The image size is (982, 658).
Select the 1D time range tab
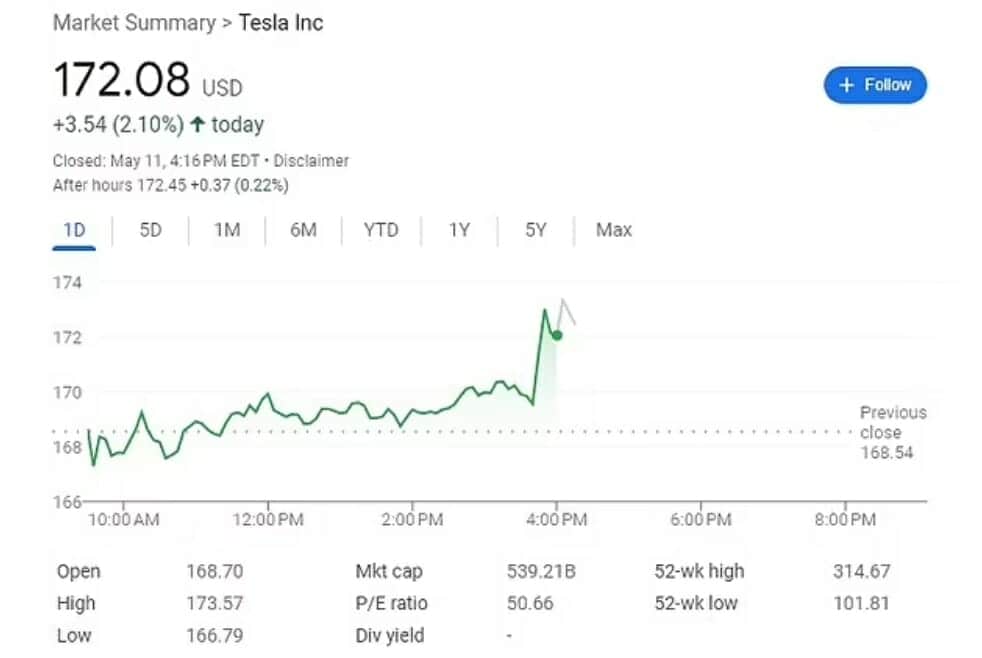pos(74,230)
